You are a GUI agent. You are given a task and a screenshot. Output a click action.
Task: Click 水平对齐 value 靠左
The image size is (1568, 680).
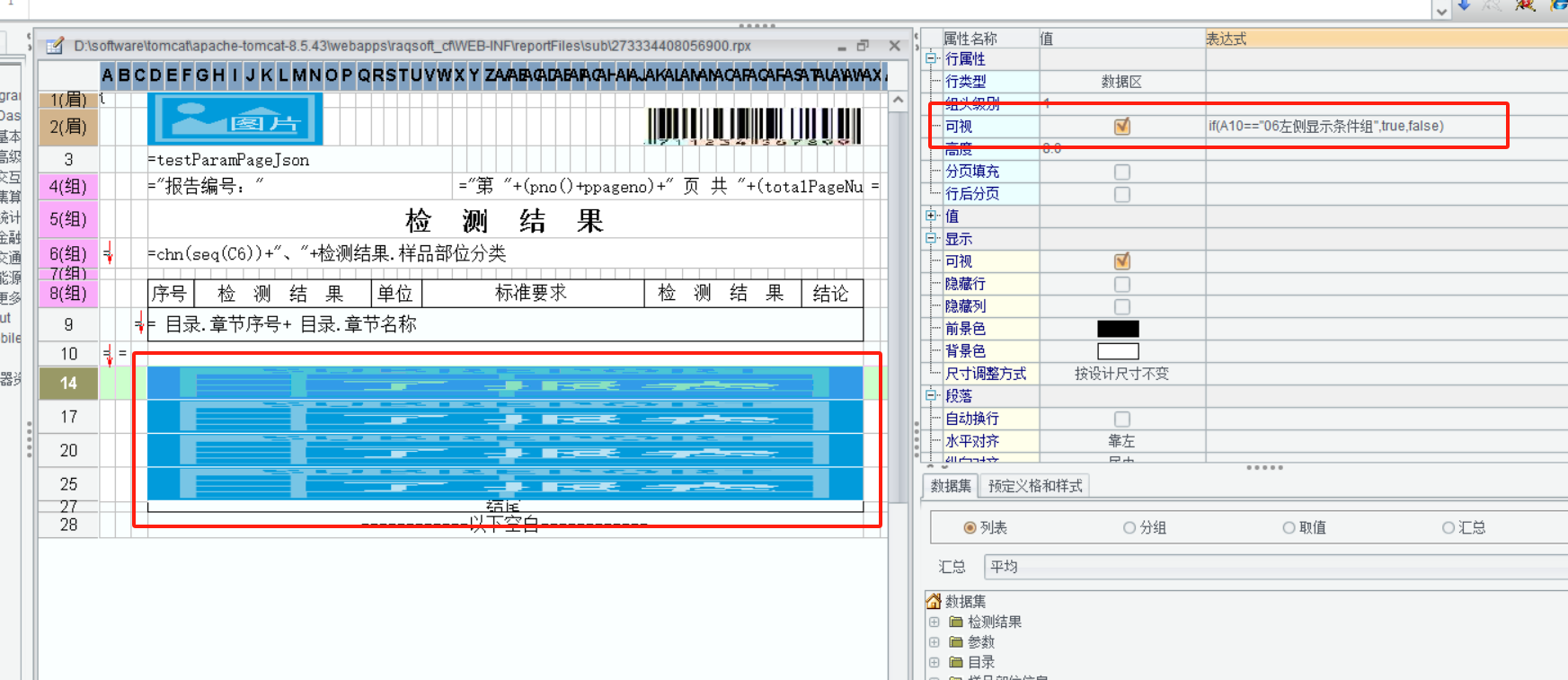point(1121,441)
